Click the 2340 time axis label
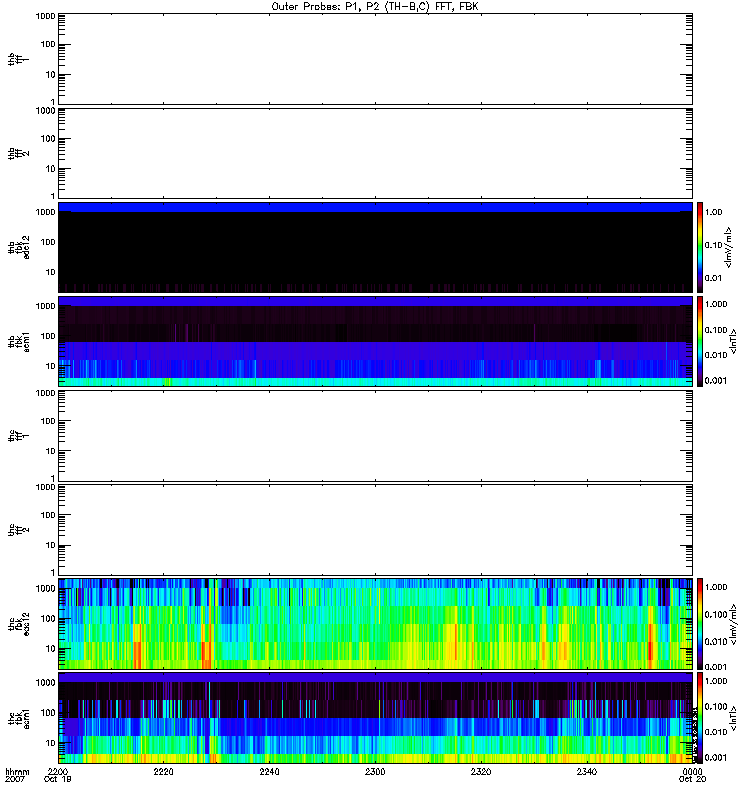Image resolution: width=750 pixels, height=800 pixels. [587, 773]
